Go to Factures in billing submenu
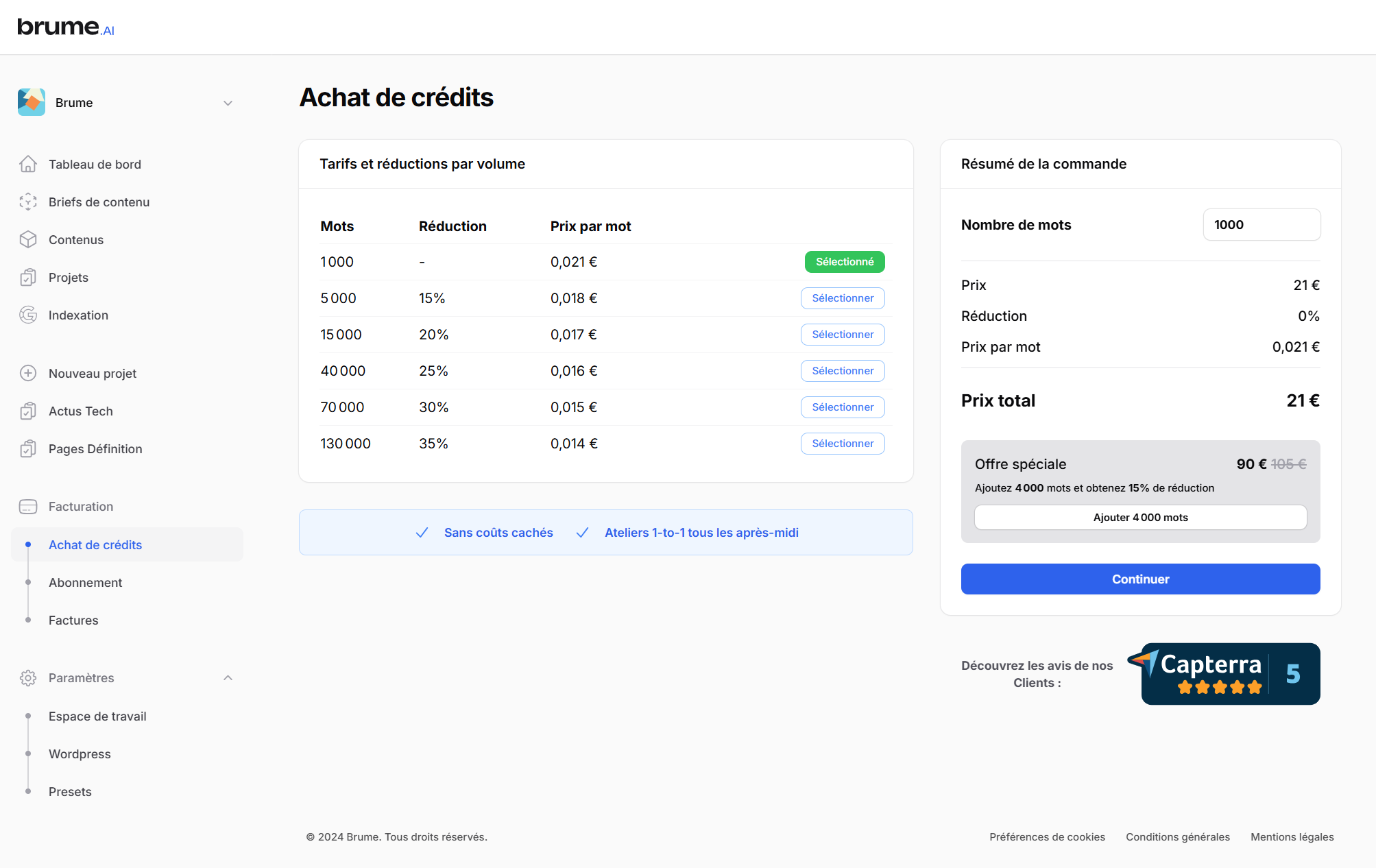 coord(73,620)
